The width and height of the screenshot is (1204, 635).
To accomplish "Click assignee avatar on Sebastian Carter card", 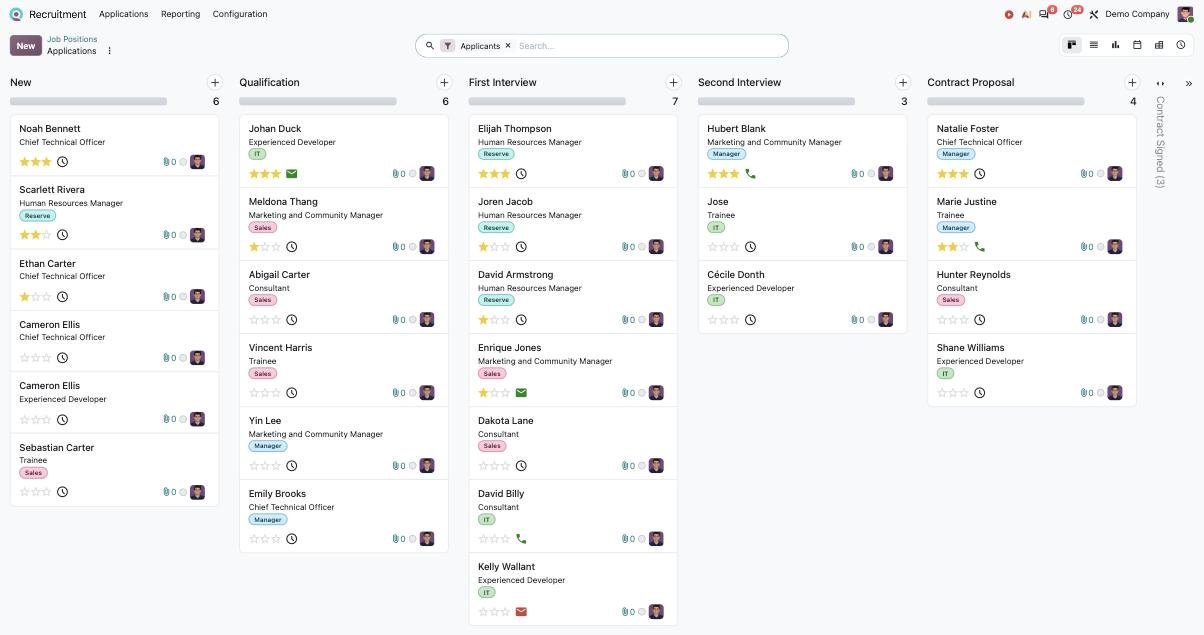I will 198,492.
